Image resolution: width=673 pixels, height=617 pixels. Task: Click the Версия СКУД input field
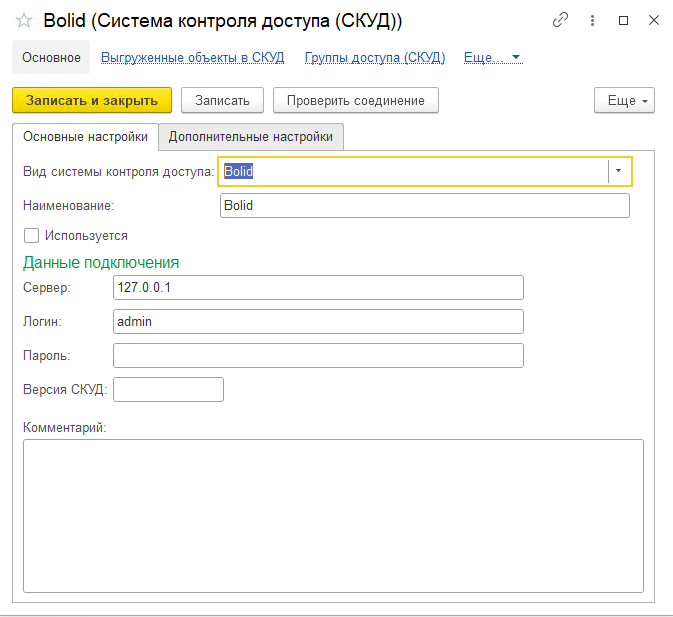168,390
